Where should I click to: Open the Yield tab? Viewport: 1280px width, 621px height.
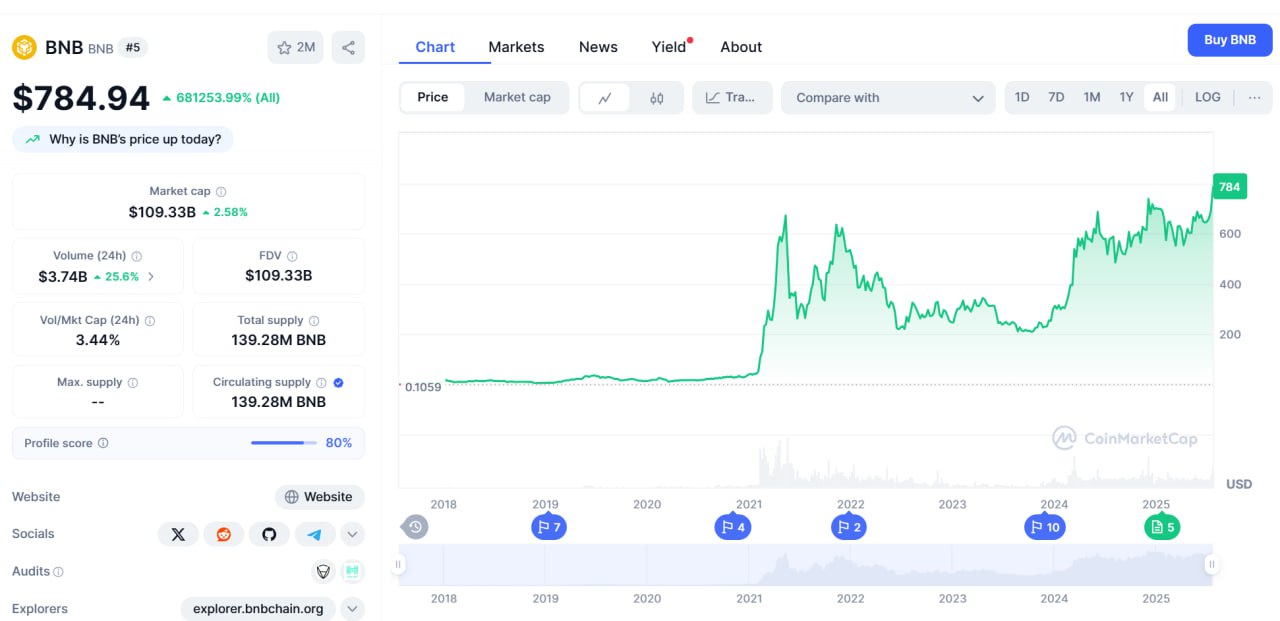(669, 47)
